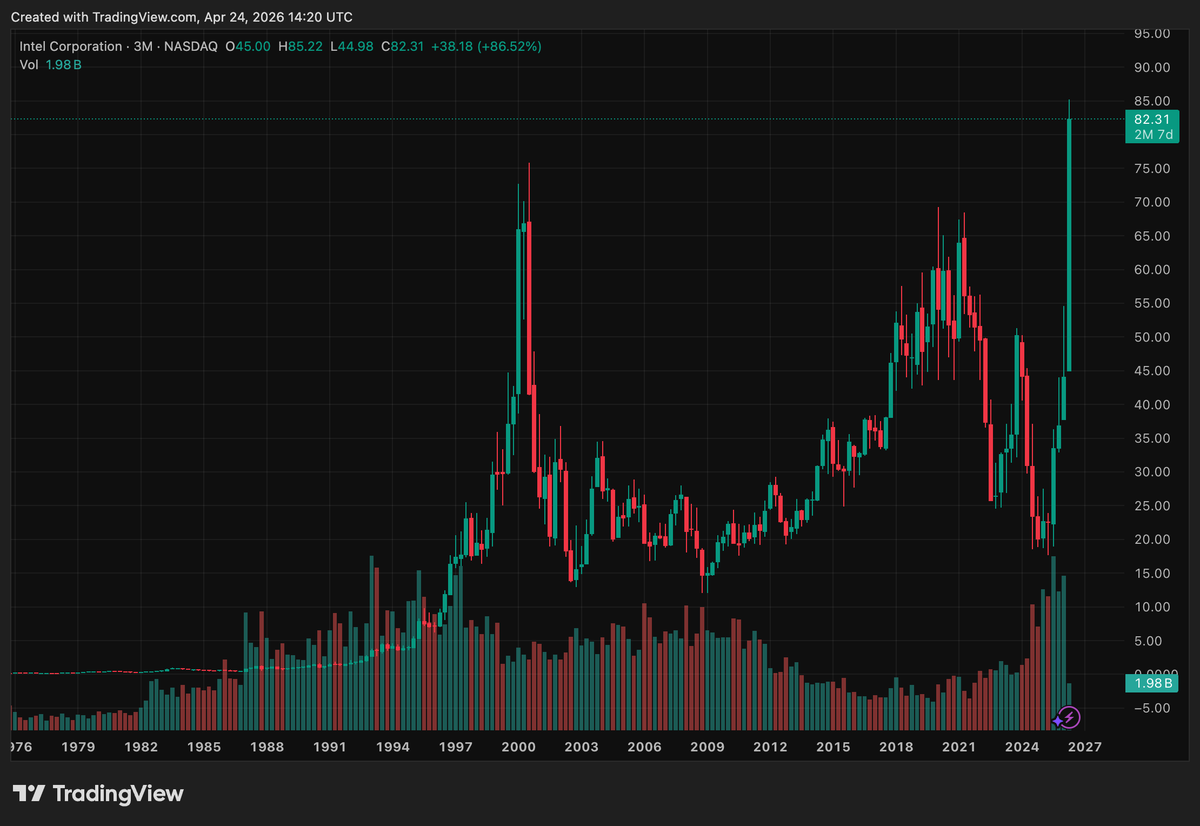This screenshot has height=826, width=1200.
Task: Click the latest tall green candle body
Action: (1069, 245)
